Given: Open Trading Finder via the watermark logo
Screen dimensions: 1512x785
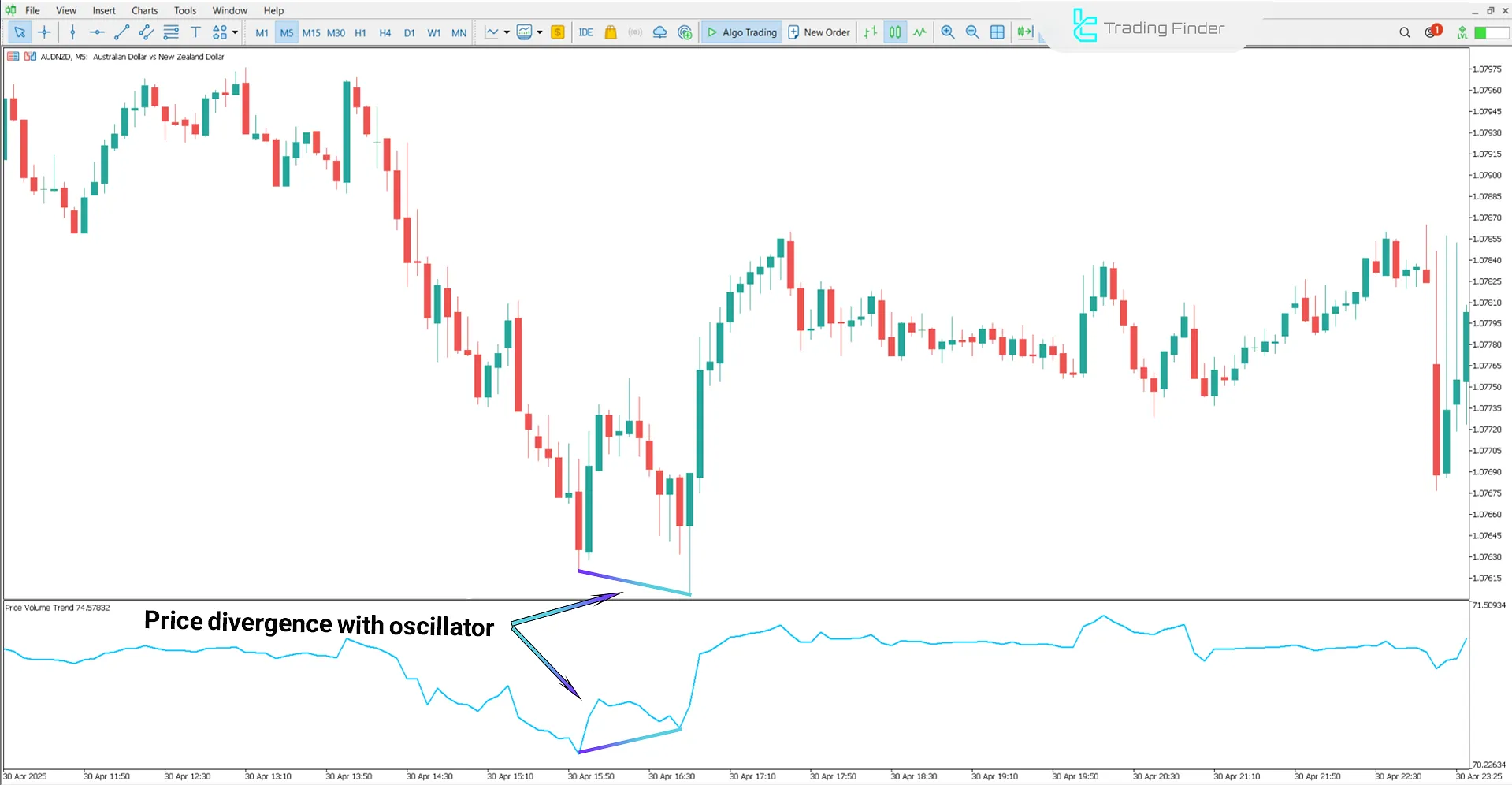Looking at the screenshot, I should tap(1084, 27).
